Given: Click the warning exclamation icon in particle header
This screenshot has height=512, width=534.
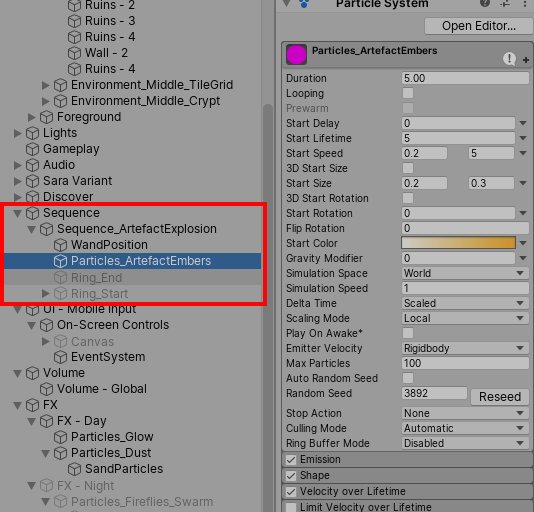Looking at the screenshot, I should (x=509, y=59).
